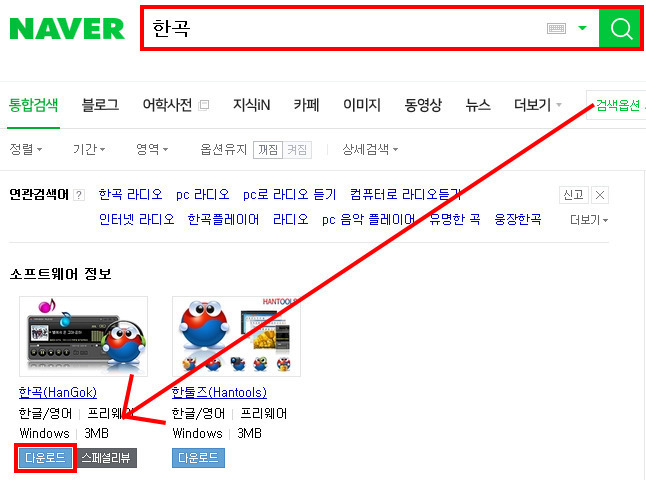Open the 정렬 sort dropdown
This screenshot has width=646, height=480.
26,149
